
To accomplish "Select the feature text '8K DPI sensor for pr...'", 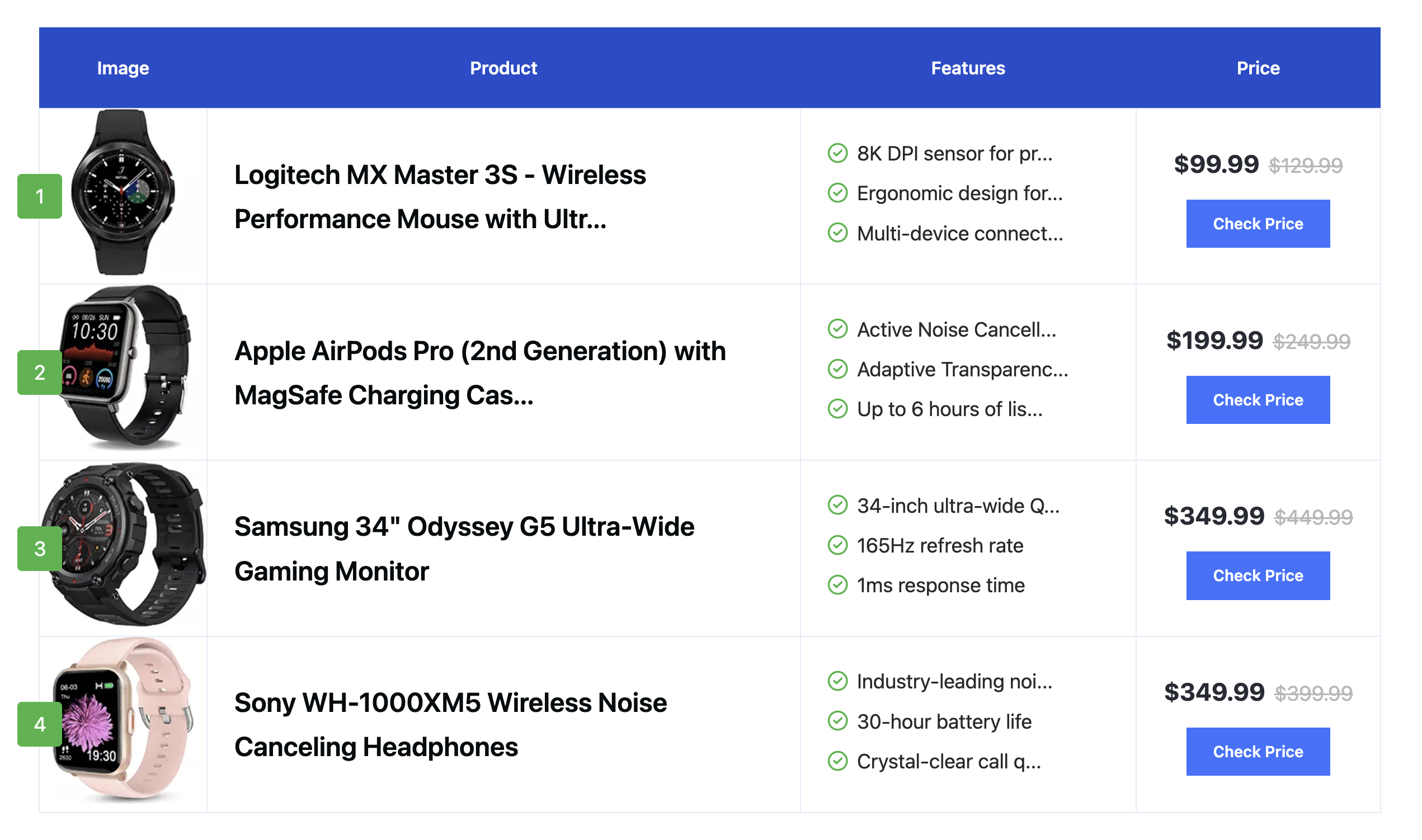I will point(954,153).
